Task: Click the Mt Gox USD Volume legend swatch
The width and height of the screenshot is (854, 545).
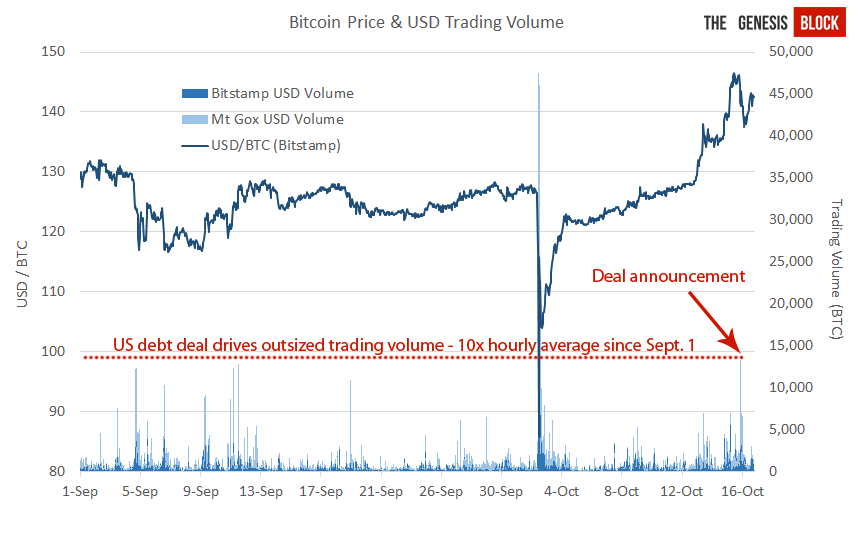Action: [x=194, y=120]
